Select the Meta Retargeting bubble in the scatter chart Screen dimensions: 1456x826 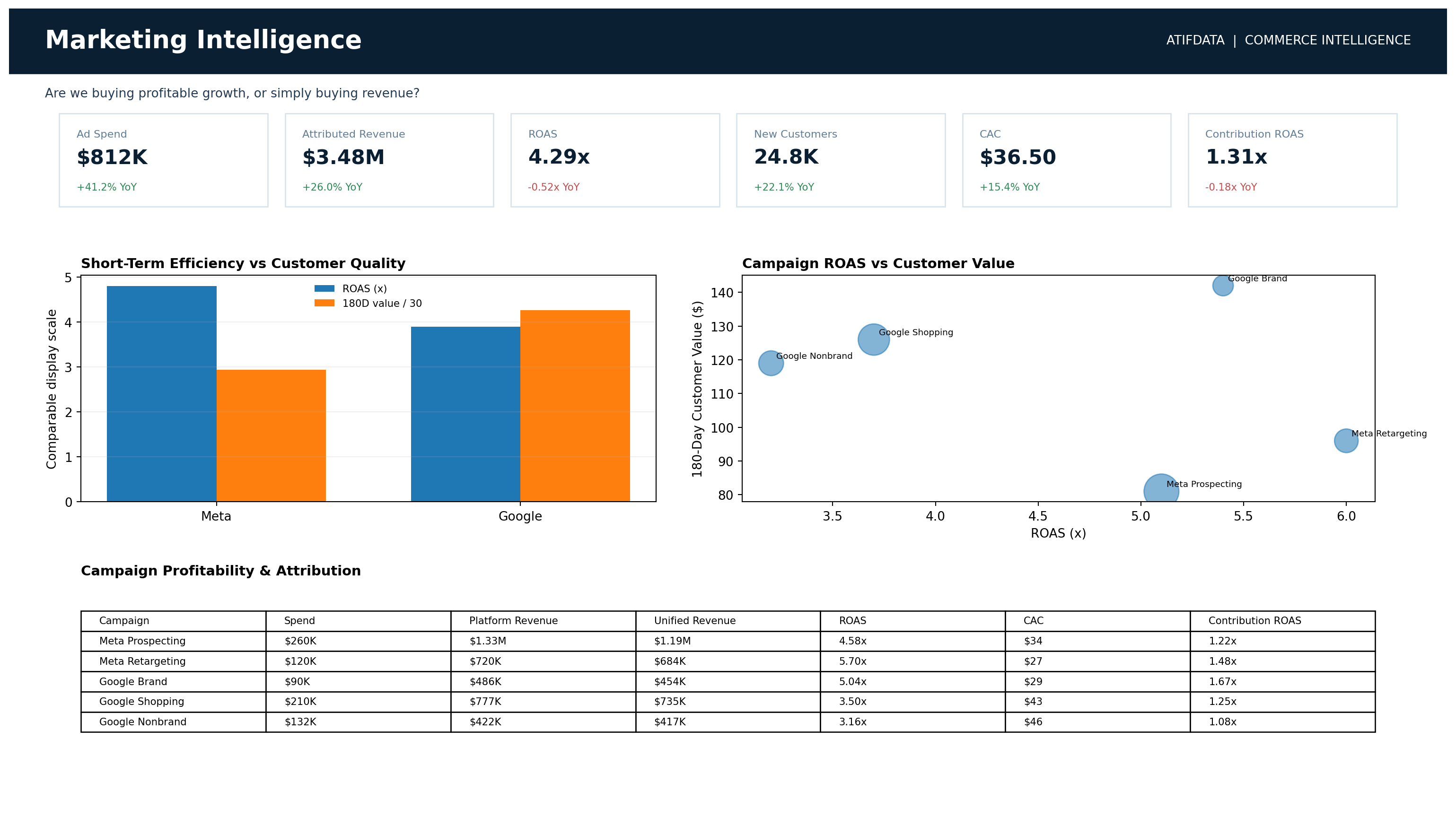1346,441
